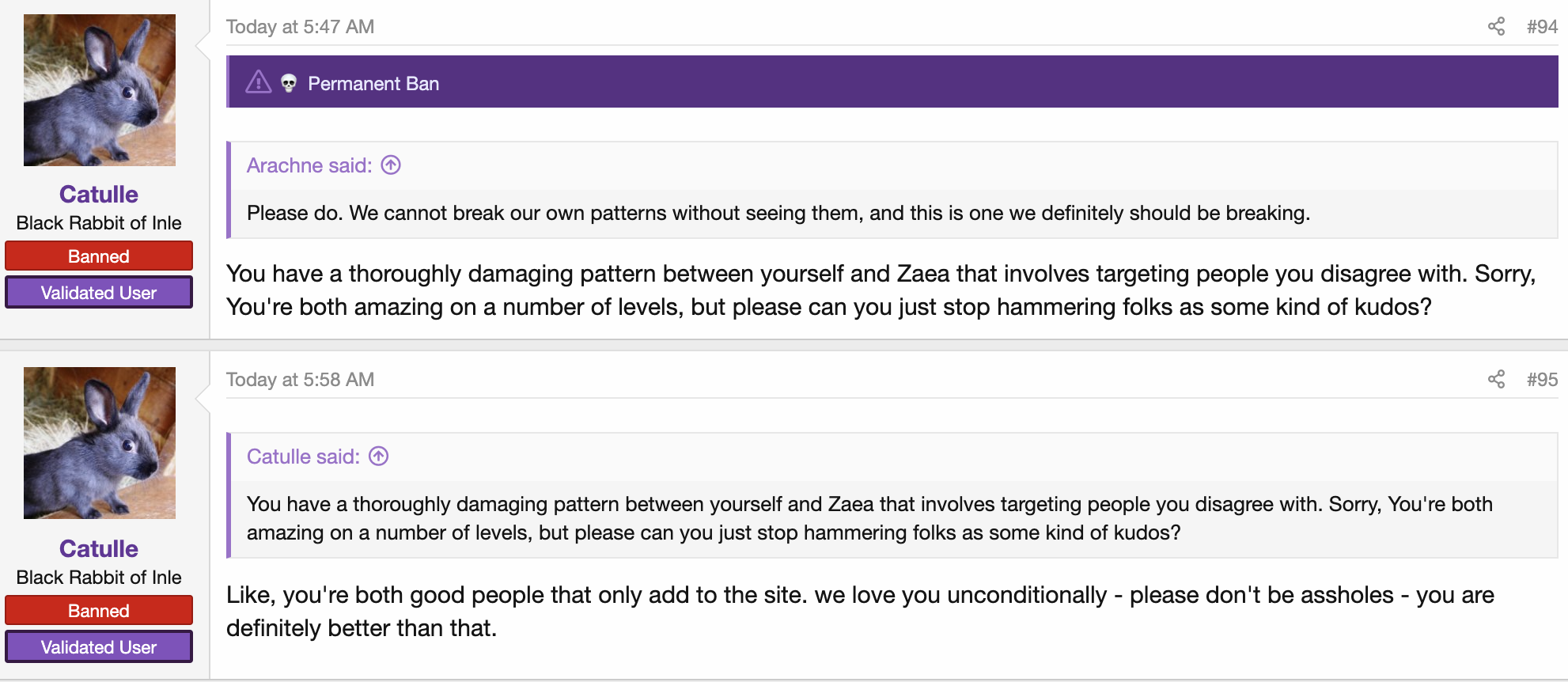Viewport: 1568px width, 682px height.
Task: Click Catulle's rabbit avatar in post #94
Action: [100, 90]
